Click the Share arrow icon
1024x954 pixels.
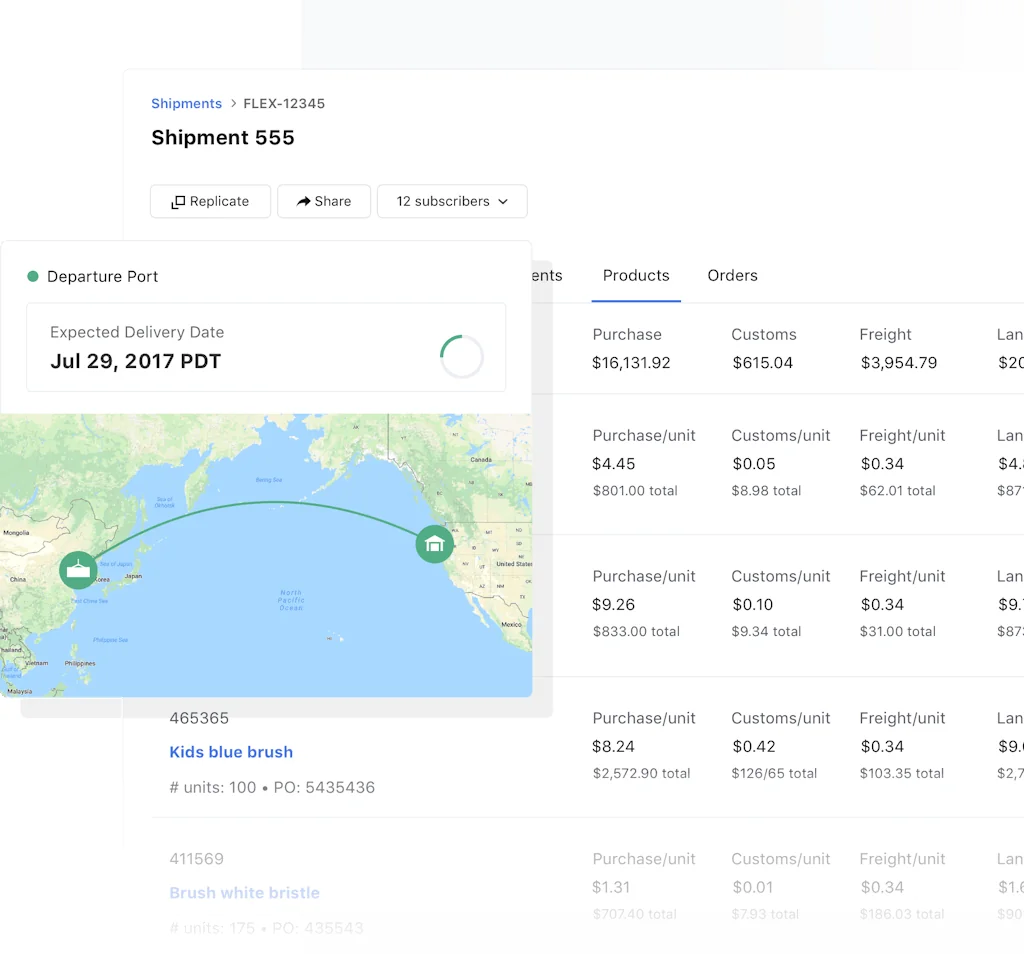click(301, 201)
